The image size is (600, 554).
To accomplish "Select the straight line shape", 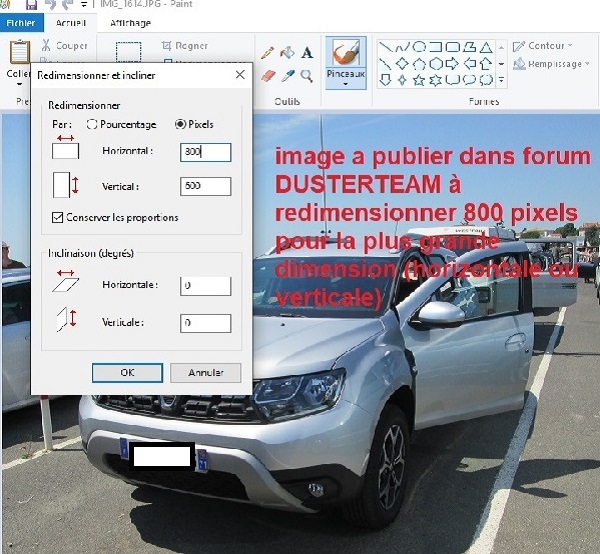I will coord(386,47).
